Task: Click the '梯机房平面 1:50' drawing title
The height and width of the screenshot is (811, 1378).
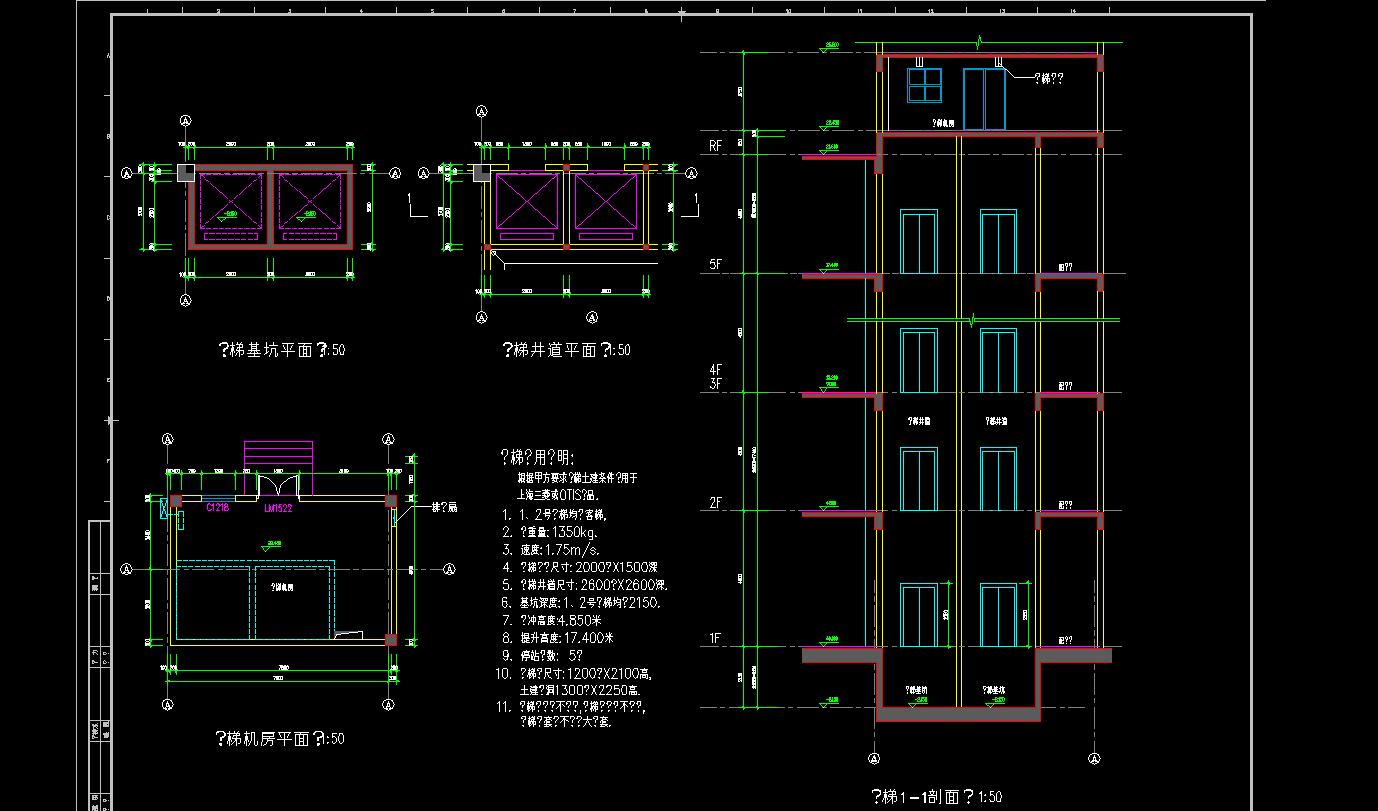Action: coord(280,739)
